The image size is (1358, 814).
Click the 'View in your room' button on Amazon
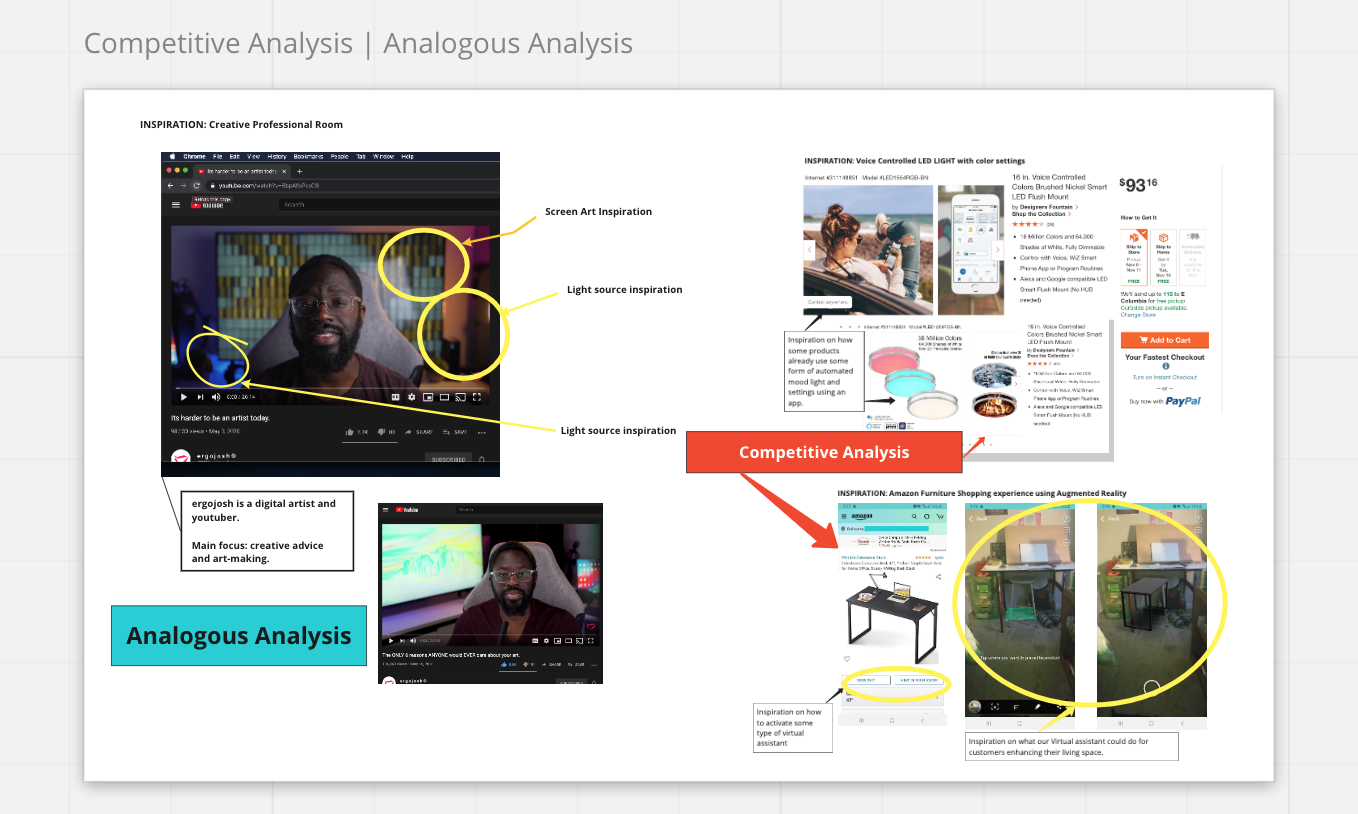click(x=919, y=680)
